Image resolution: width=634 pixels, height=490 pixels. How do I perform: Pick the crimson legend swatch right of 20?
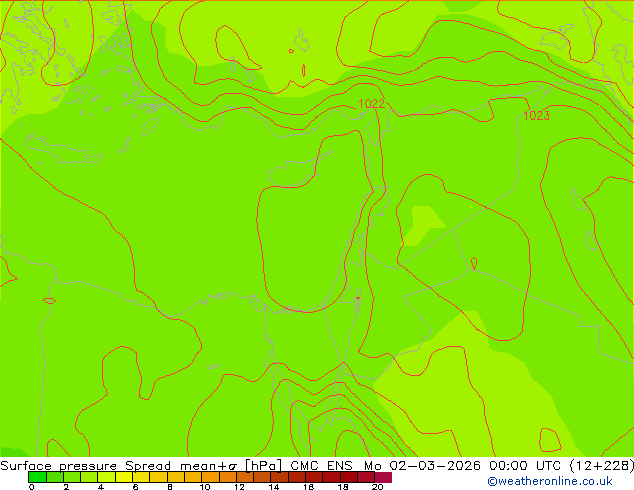(383, 477)
